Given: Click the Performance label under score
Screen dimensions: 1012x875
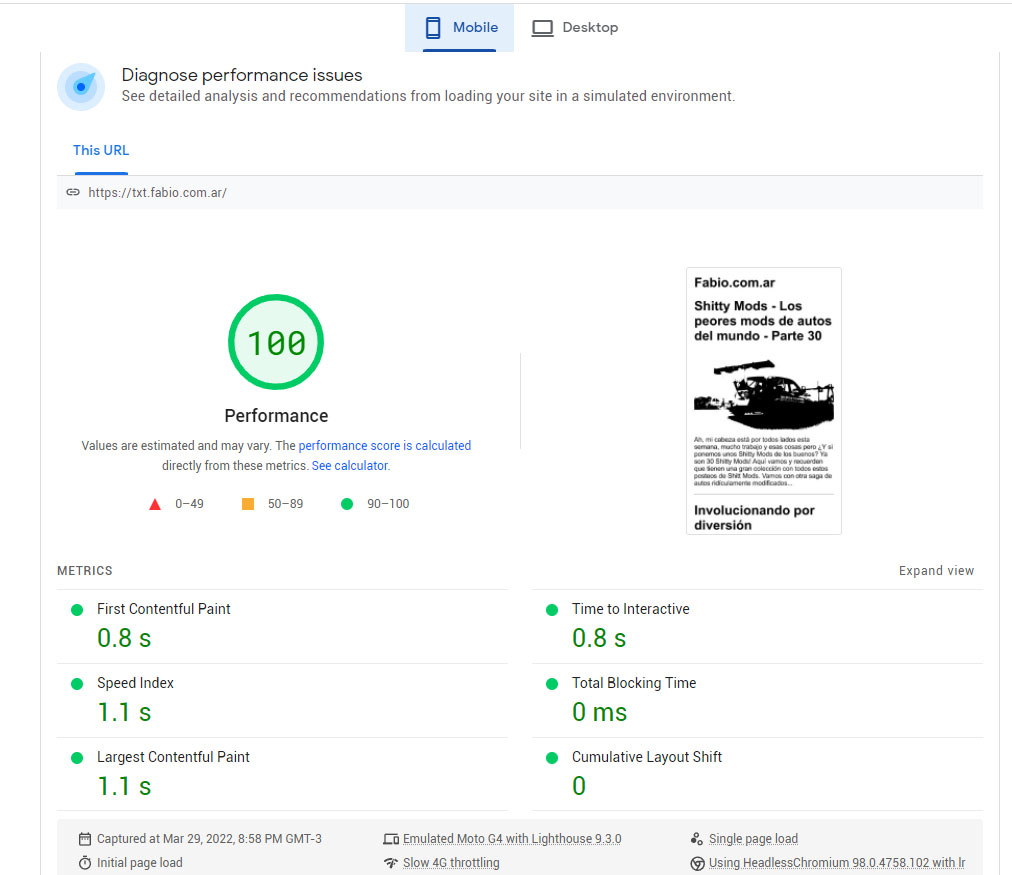Looking at the screenshot, I should [x=276, y=416].
